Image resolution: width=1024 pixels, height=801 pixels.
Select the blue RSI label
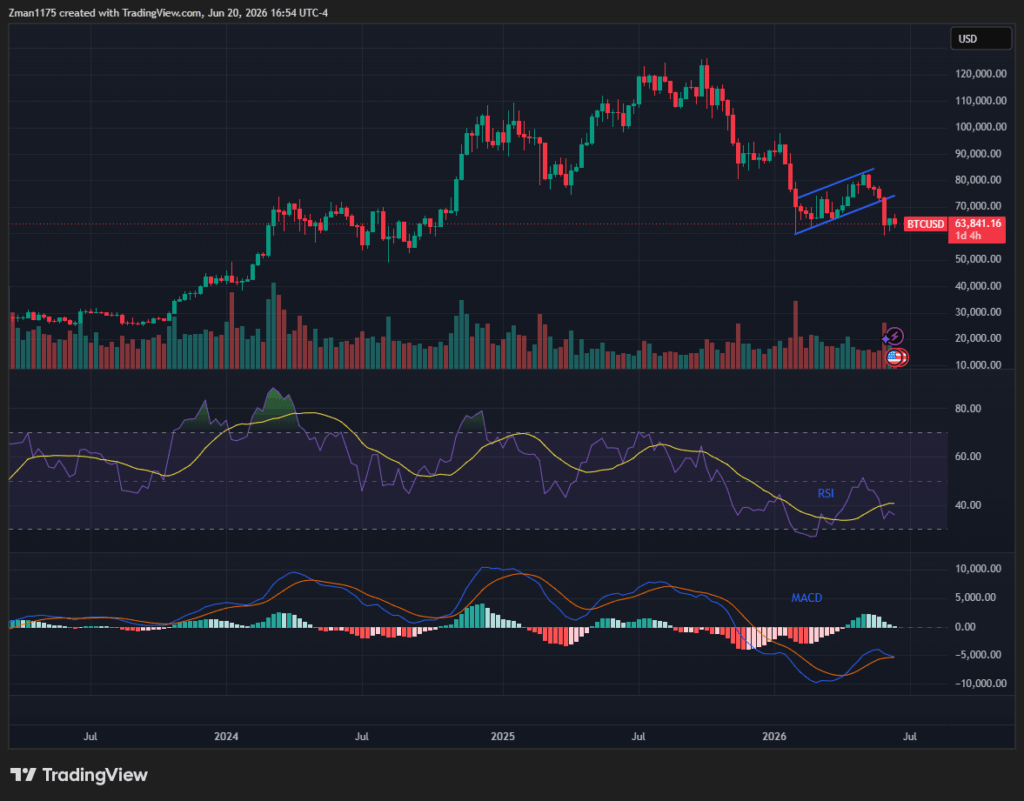tap(826, 494)
